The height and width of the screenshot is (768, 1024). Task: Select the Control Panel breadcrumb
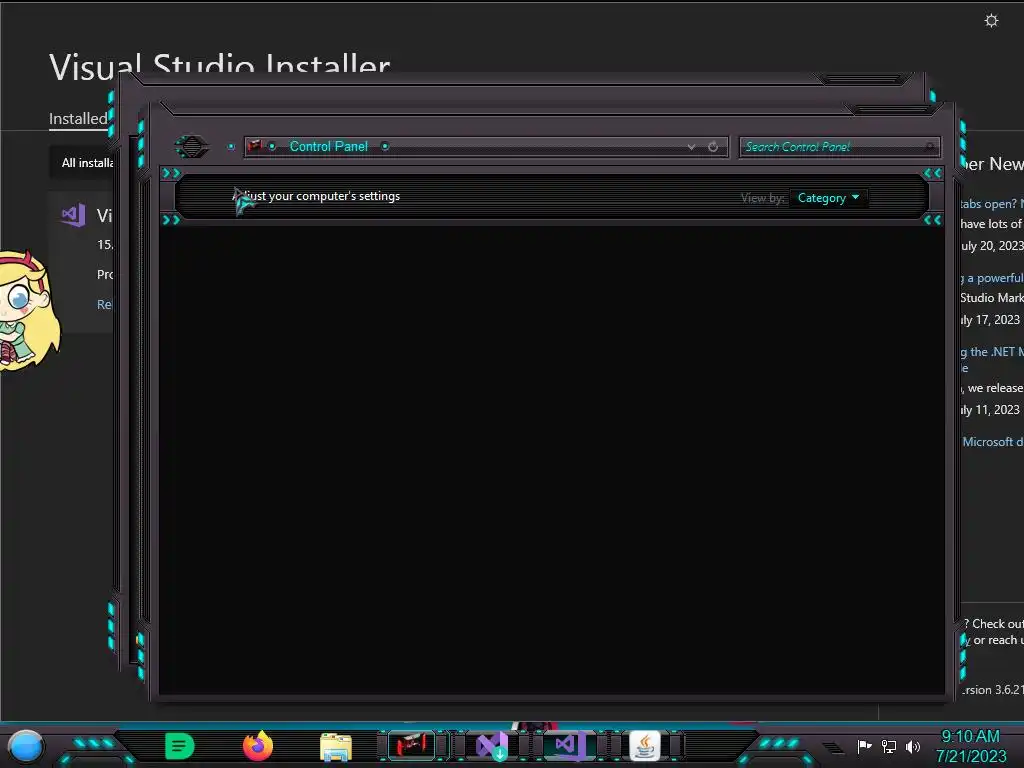coord(328,146)
